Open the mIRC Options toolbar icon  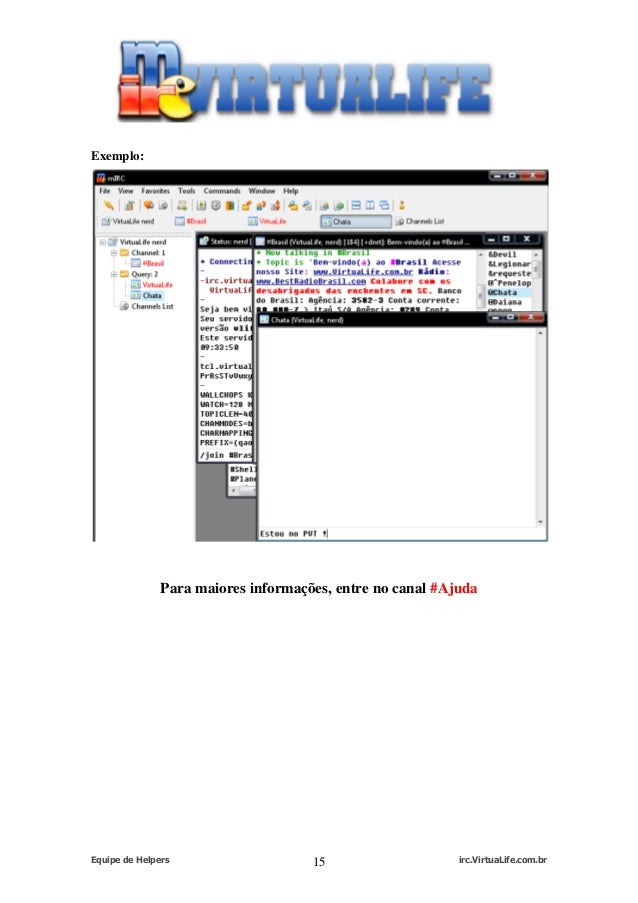tap(130, 205)
